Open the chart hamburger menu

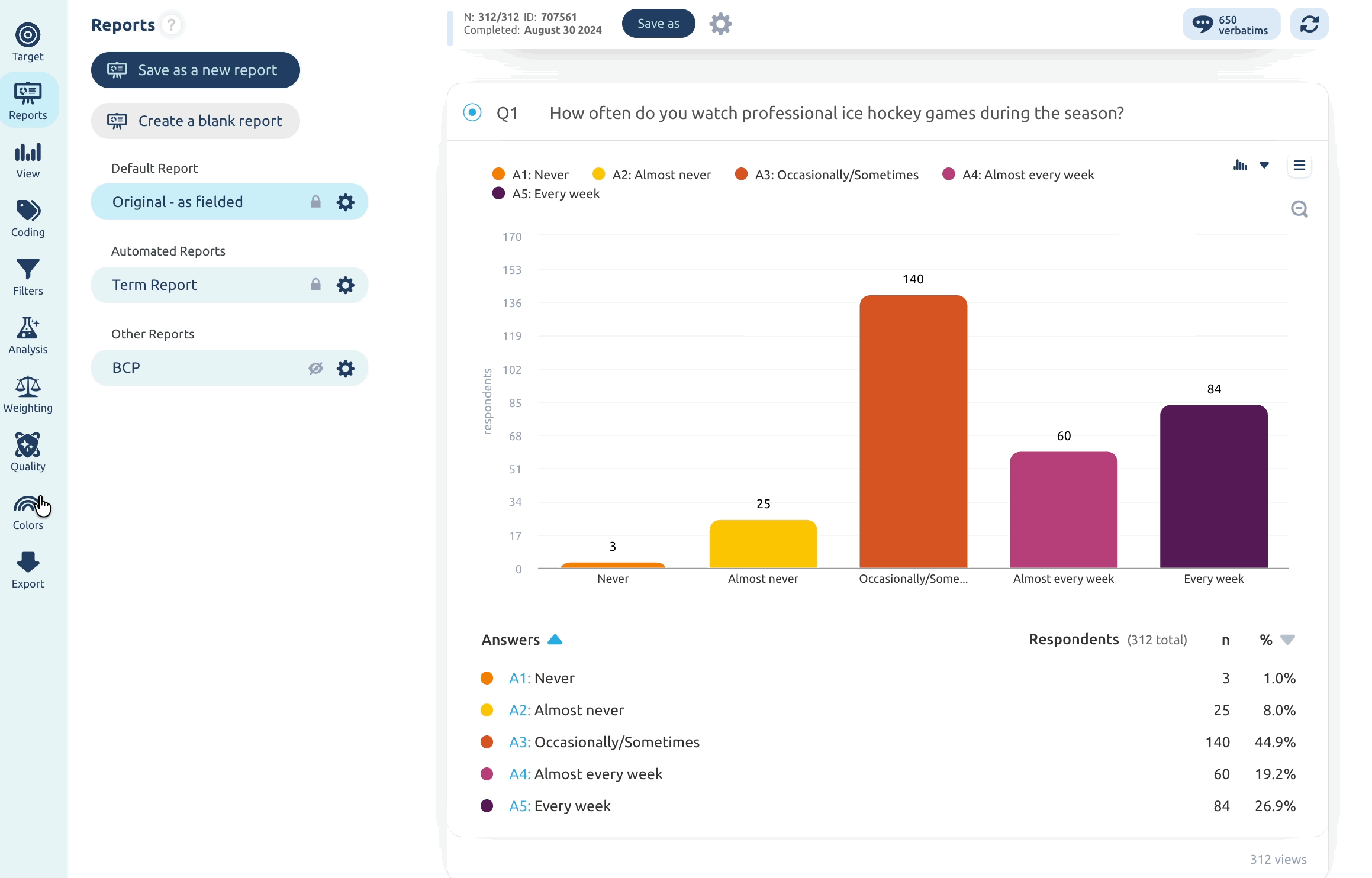(x=1299, y=166)
